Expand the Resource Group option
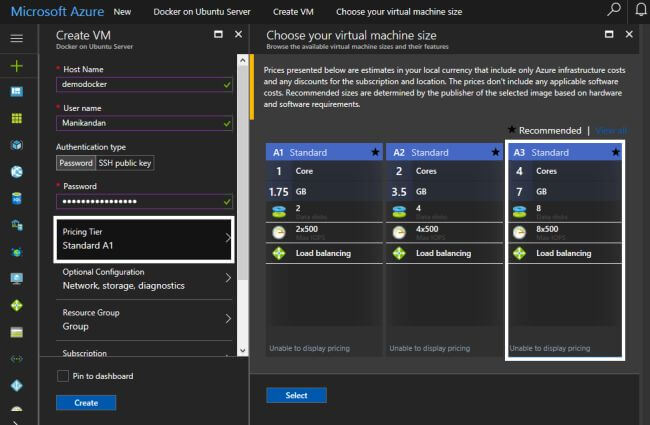The height and width of the screenshot is (425, 650). click(144, 319)
